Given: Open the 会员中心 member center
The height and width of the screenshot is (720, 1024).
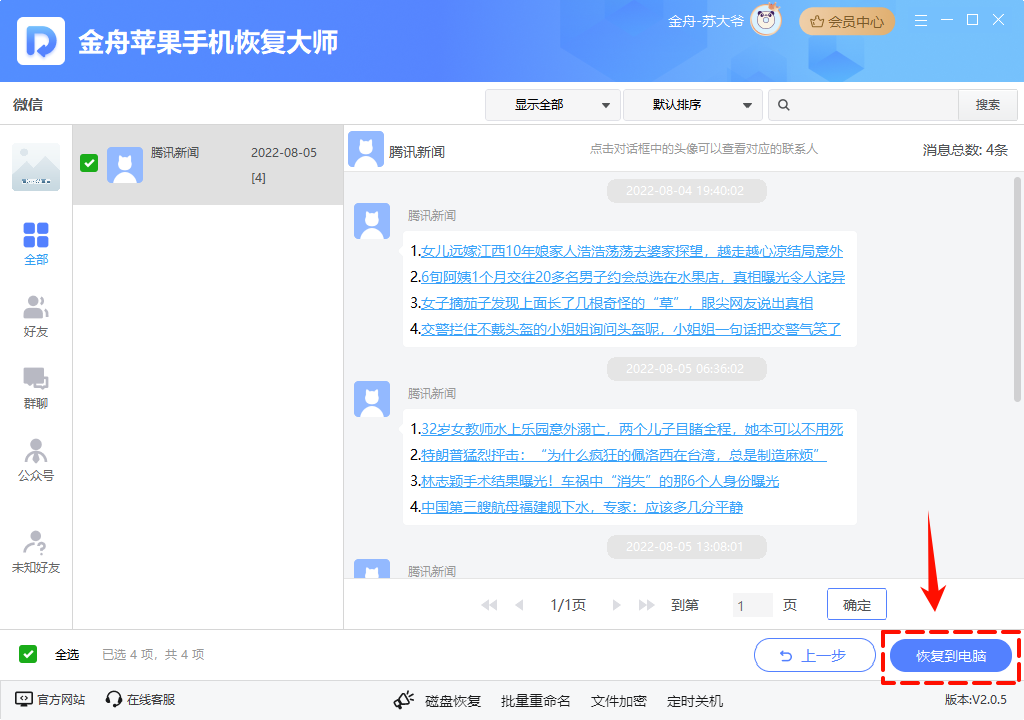Looking at the screenshot, I should [x=846, y=22].
